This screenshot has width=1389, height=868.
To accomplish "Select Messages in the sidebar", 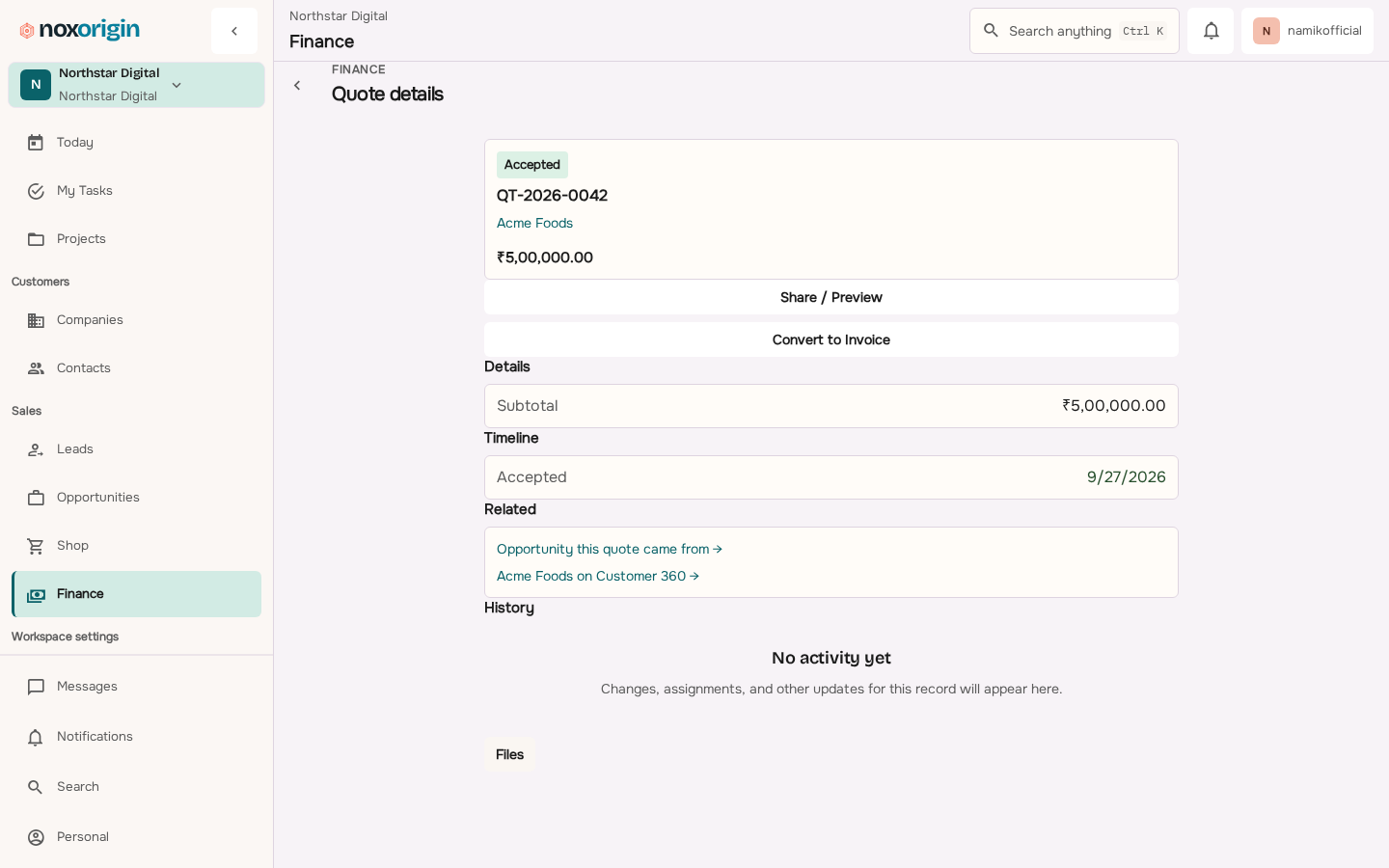I will point(136,687).
